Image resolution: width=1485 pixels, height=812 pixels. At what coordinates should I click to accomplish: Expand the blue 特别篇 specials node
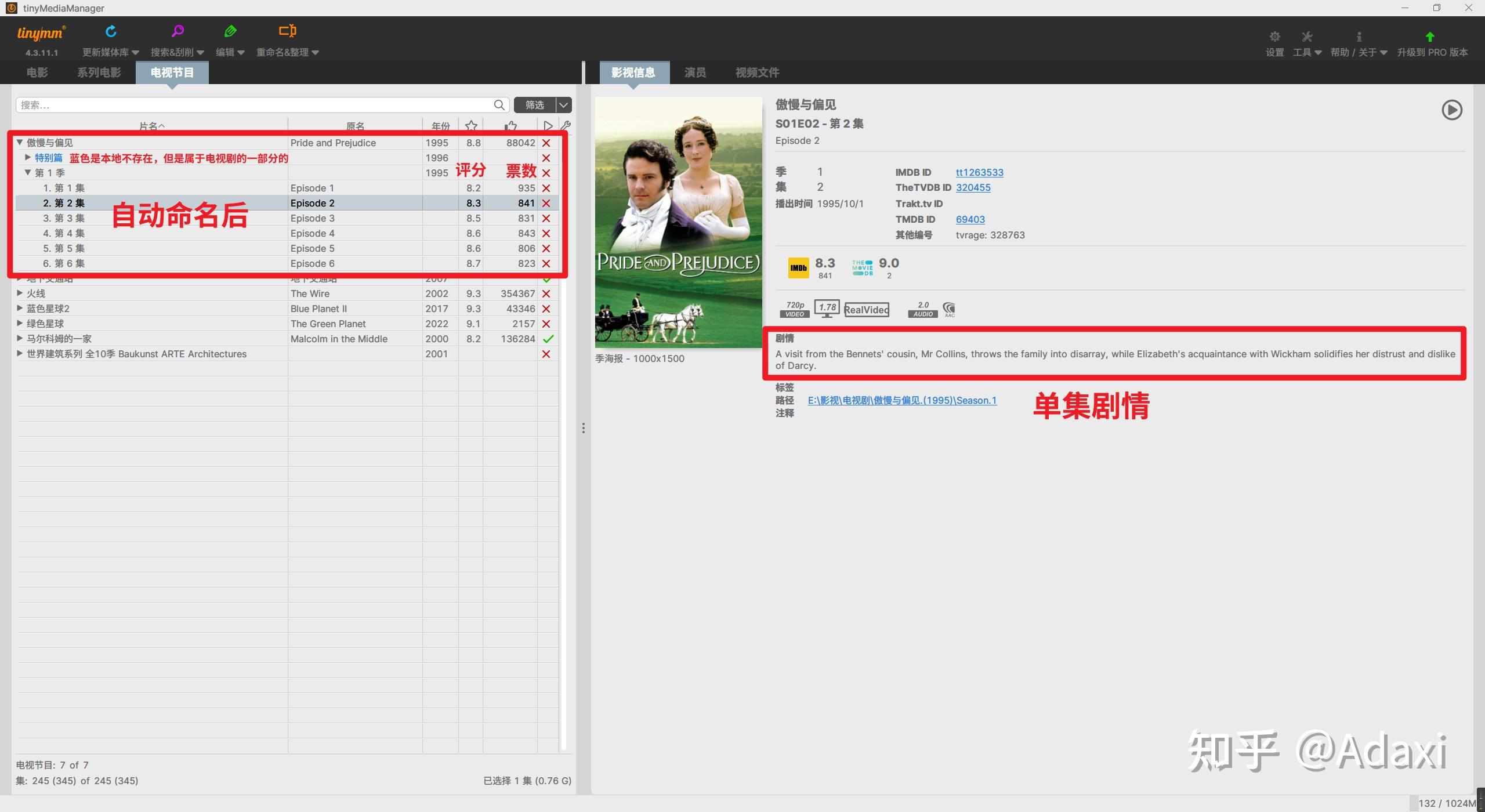pyautogui.click(x=28, y=158)
